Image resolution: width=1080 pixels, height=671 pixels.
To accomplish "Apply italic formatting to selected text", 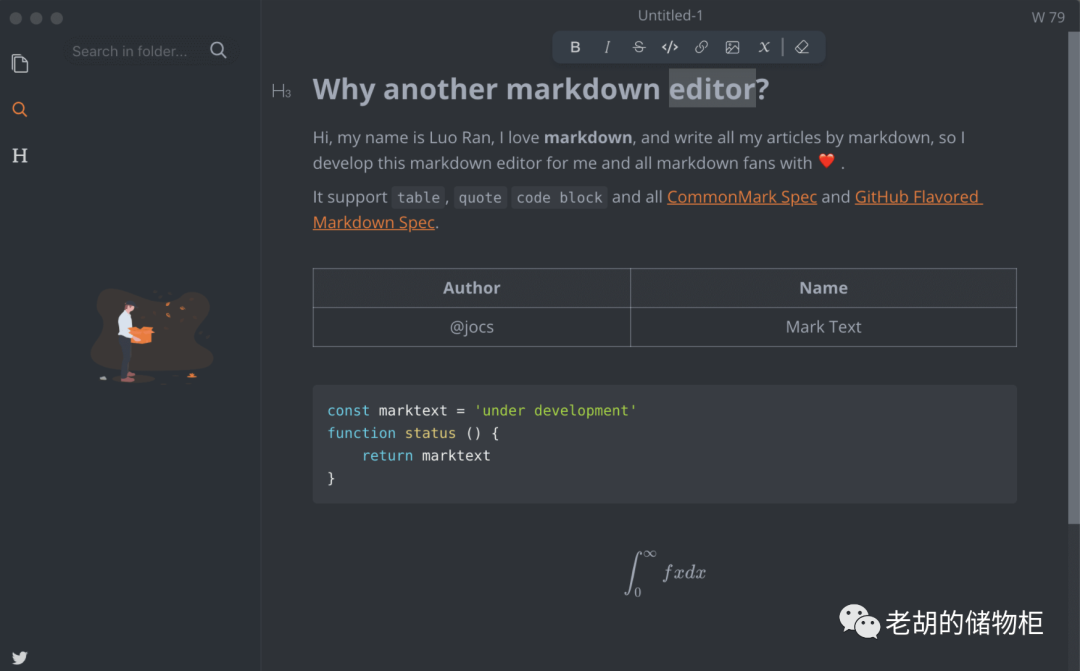I will pyautogui.click(x=607, y=48).
